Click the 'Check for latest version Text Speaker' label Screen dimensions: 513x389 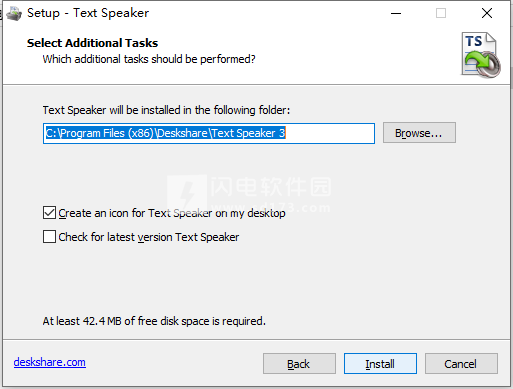pos(149,237)
